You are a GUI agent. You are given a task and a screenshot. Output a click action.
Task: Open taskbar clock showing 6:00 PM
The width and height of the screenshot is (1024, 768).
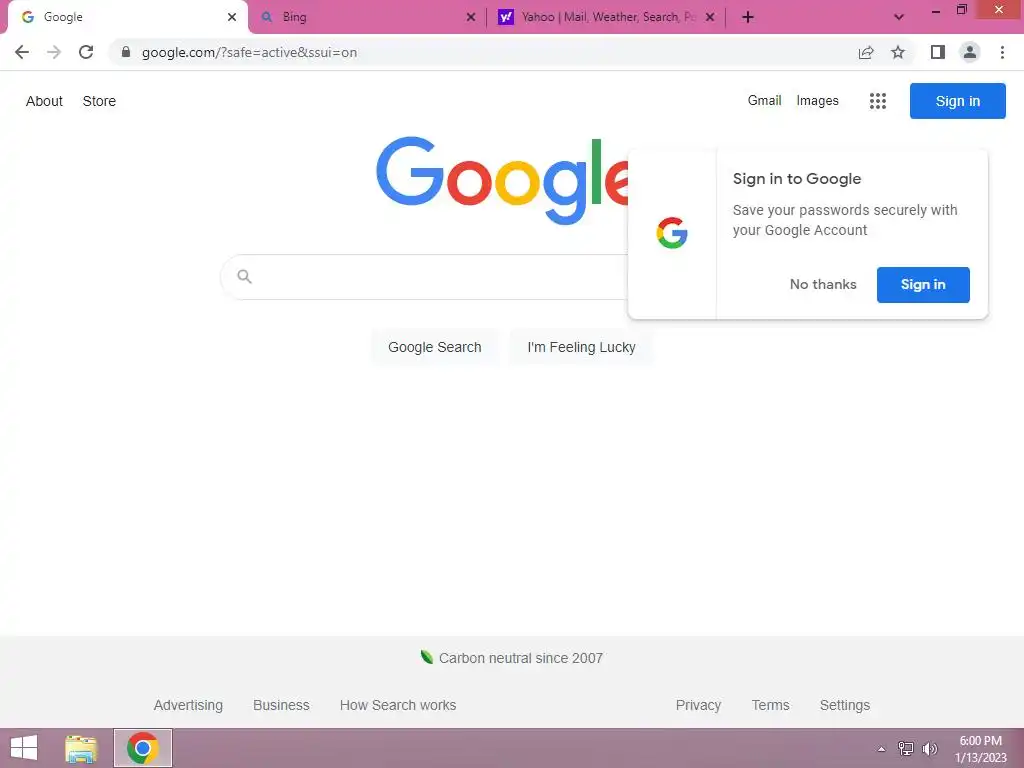(x=980, y=749)
